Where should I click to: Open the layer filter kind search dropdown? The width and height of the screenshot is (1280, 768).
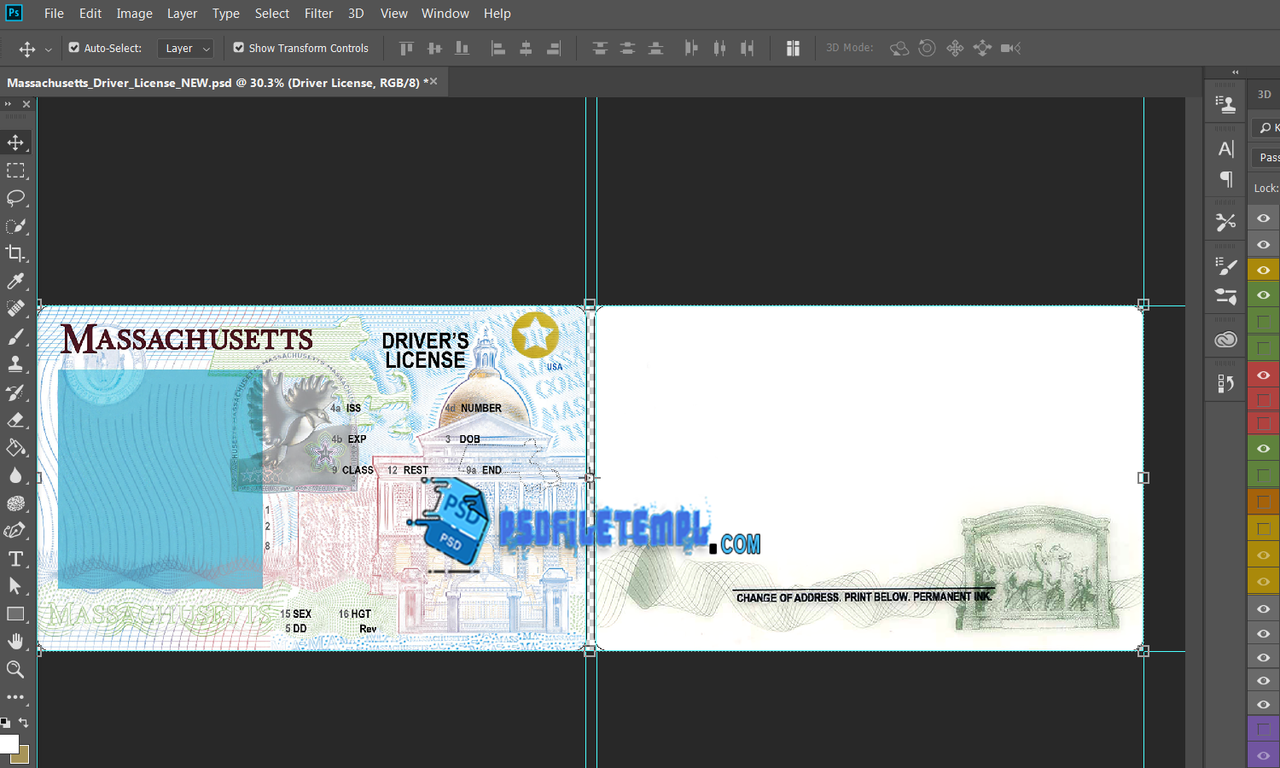1266,128
